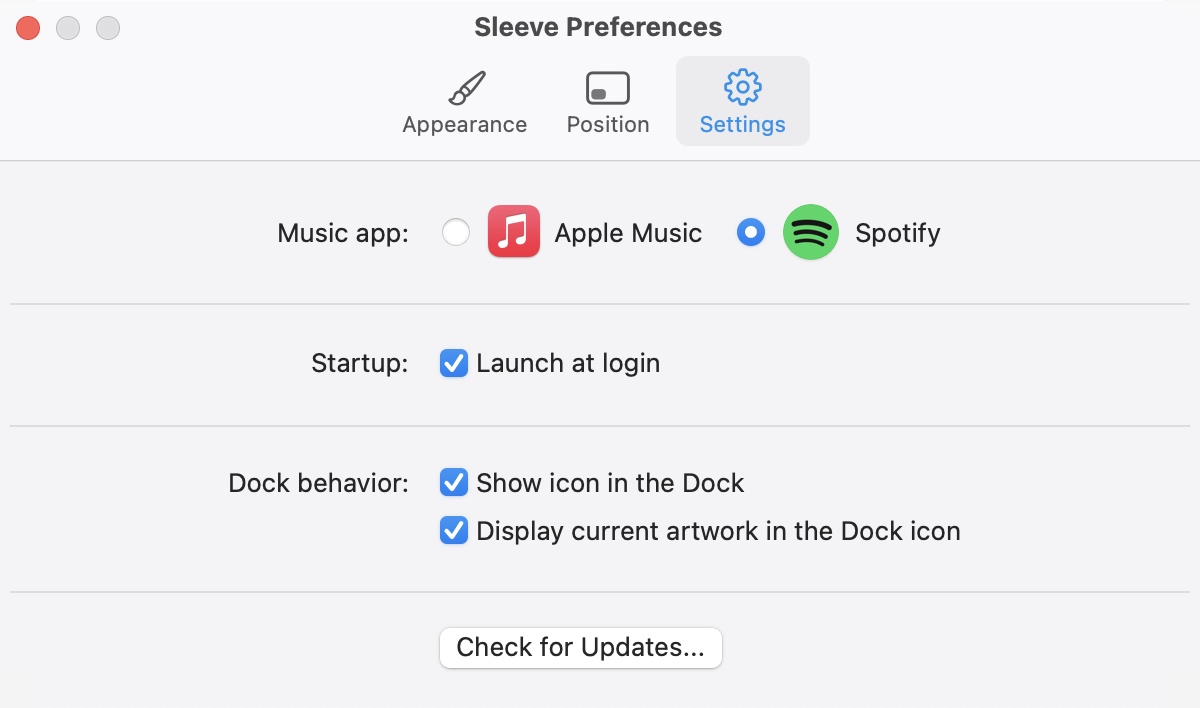The height and width of the screenshot is (708, 1200).
Task: Close the Sleeve Preferences window
Action: point(28,28)
